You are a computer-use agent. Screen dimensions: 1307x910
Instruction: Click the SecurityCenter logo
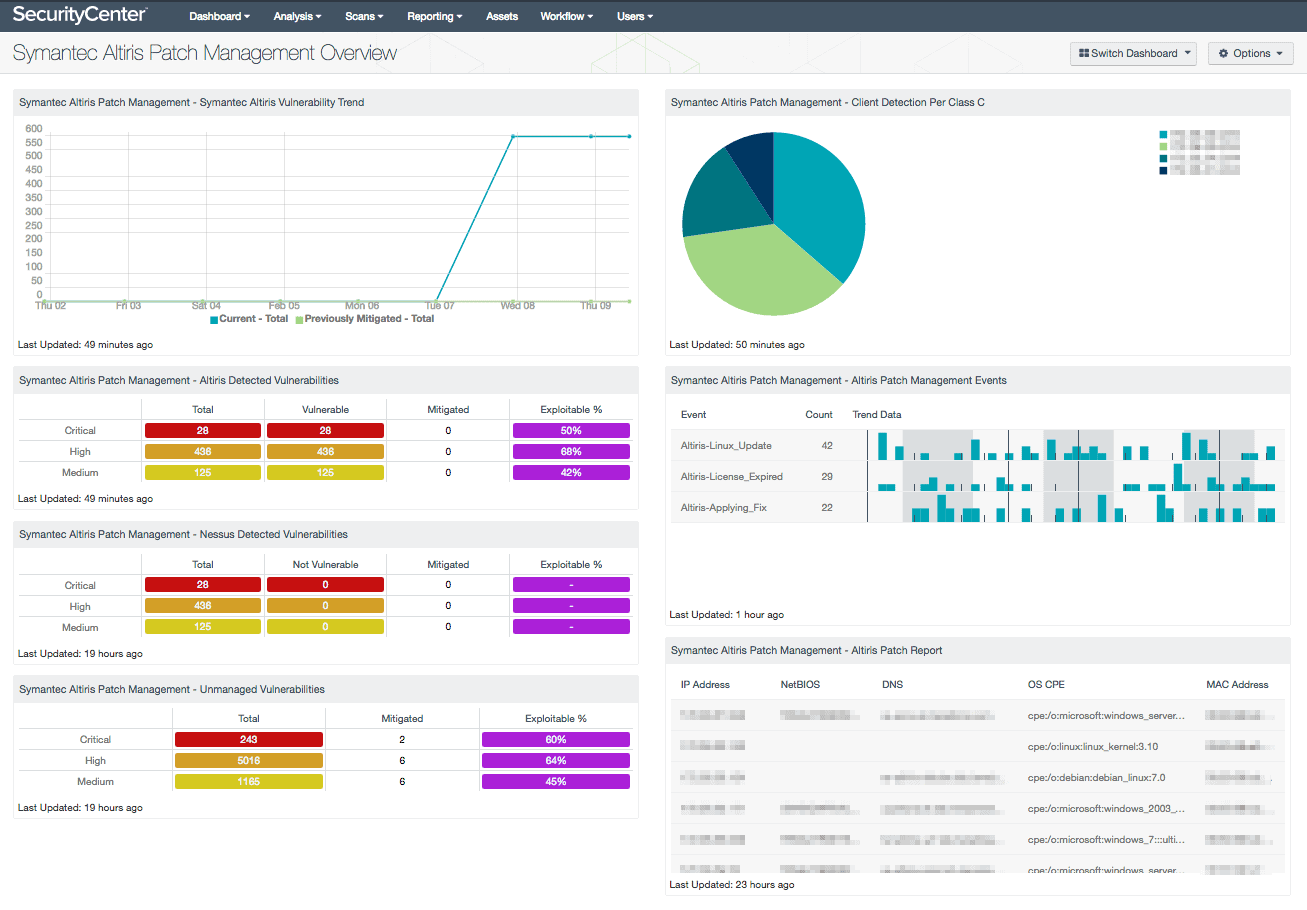(x=80, y=15)
